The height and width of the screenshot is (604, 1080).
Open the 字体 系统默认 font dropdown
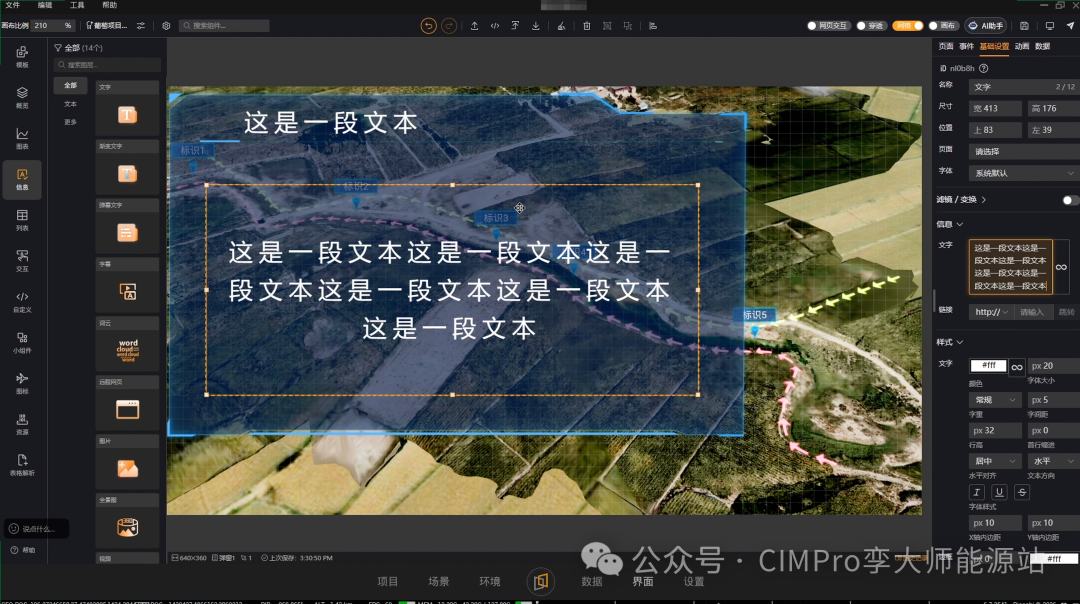1024,173
